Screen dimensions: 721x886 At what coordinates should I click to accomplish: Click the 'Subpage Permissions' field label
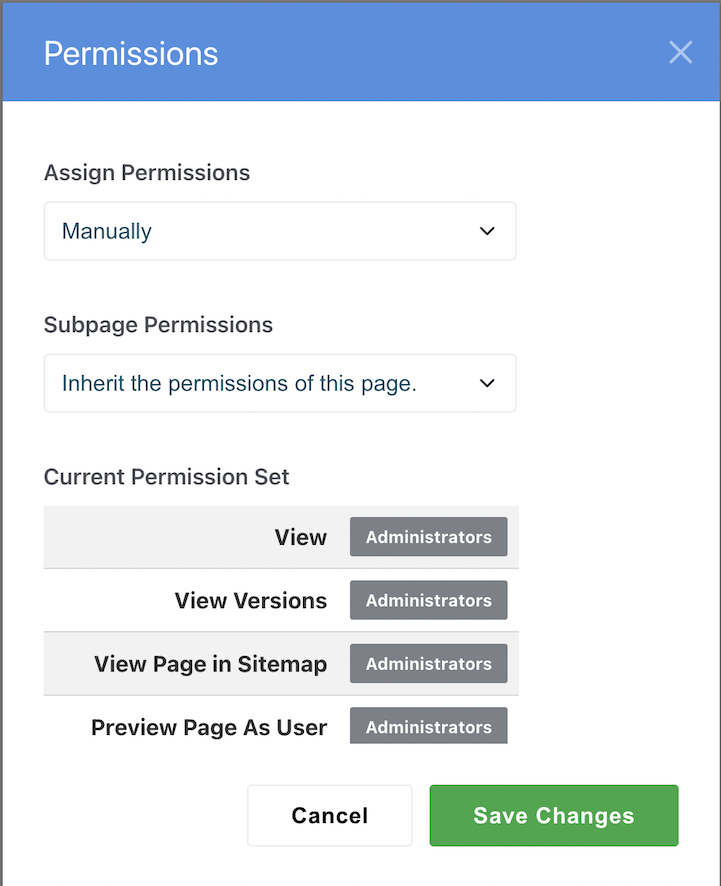pos(158,325)
